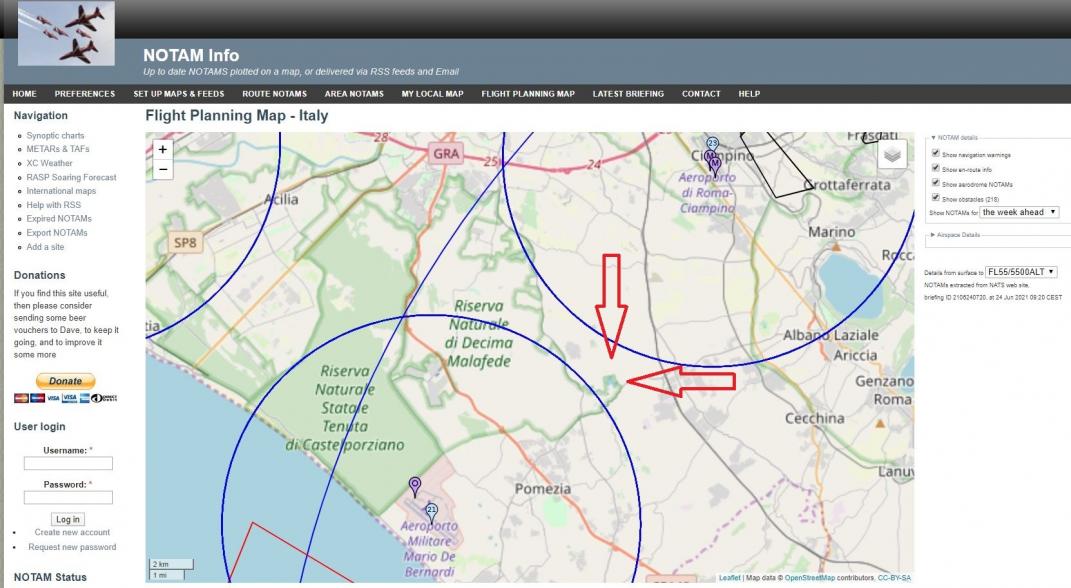This screenshot has height=588, width=1071.
Task: Open the Synoptic charts link
Action: (x=55, y=136)
